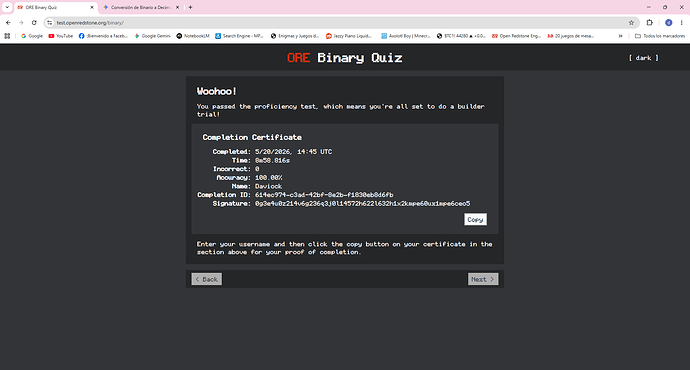Toggle the dark theme switch
The image size is (690, 370).
(643, 58)
